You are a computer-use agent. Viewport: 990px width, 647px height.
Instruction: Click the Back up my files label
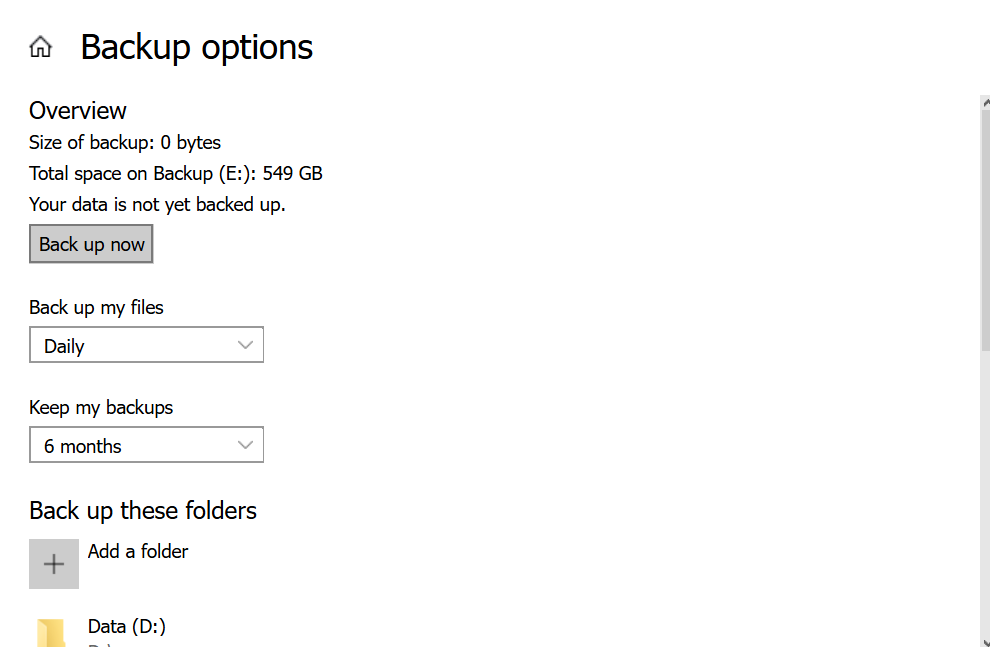click(x=96, y=307)
